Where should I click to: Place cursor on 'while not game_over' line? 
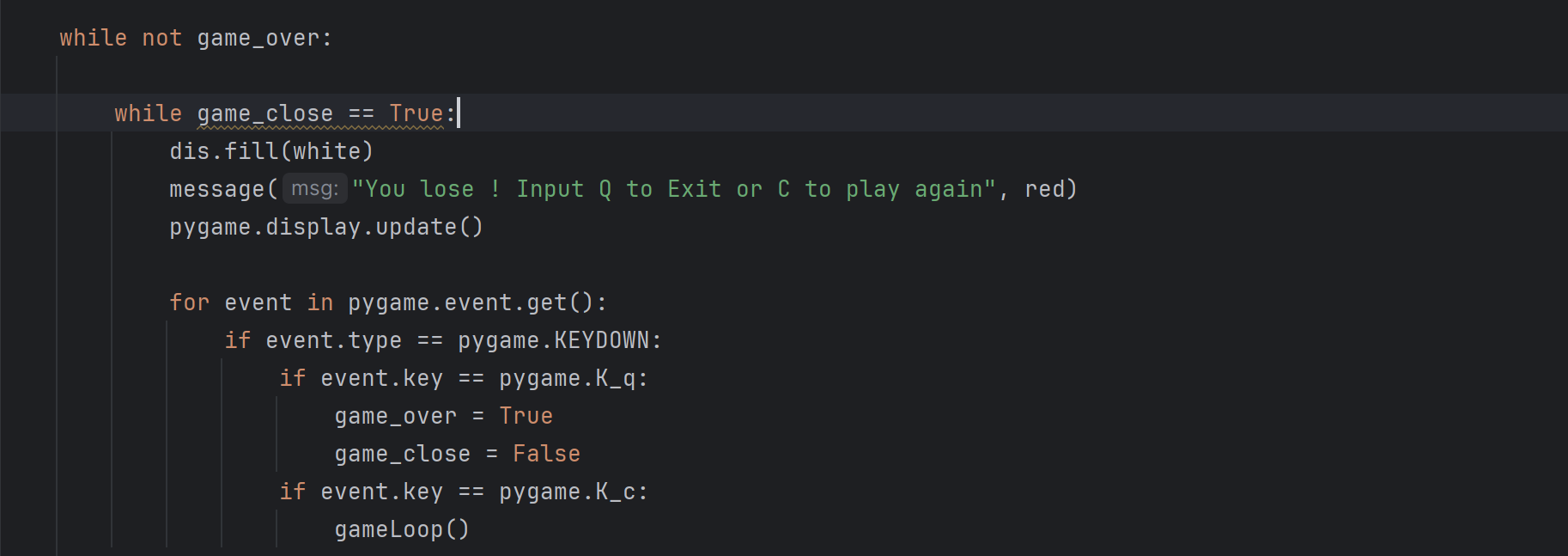click(196, 38)
